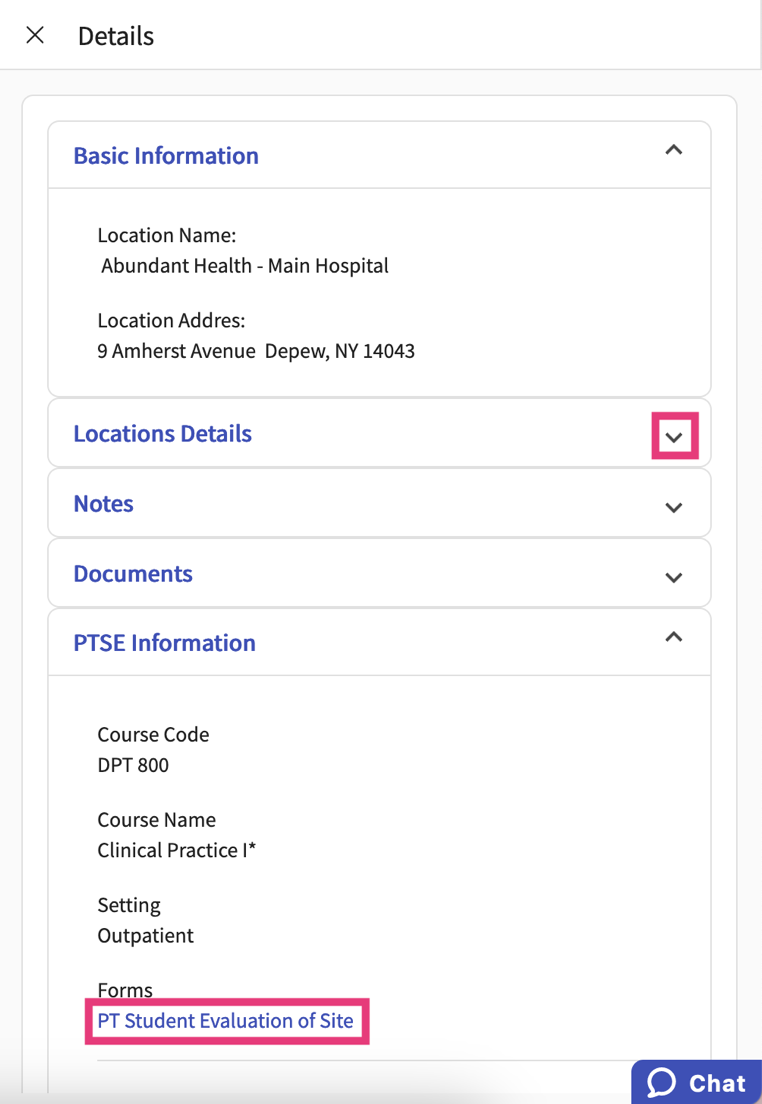Click the highlighted chevron beside Locations Details
Screen dimensions: 762x1104
[x=674, y=435]
